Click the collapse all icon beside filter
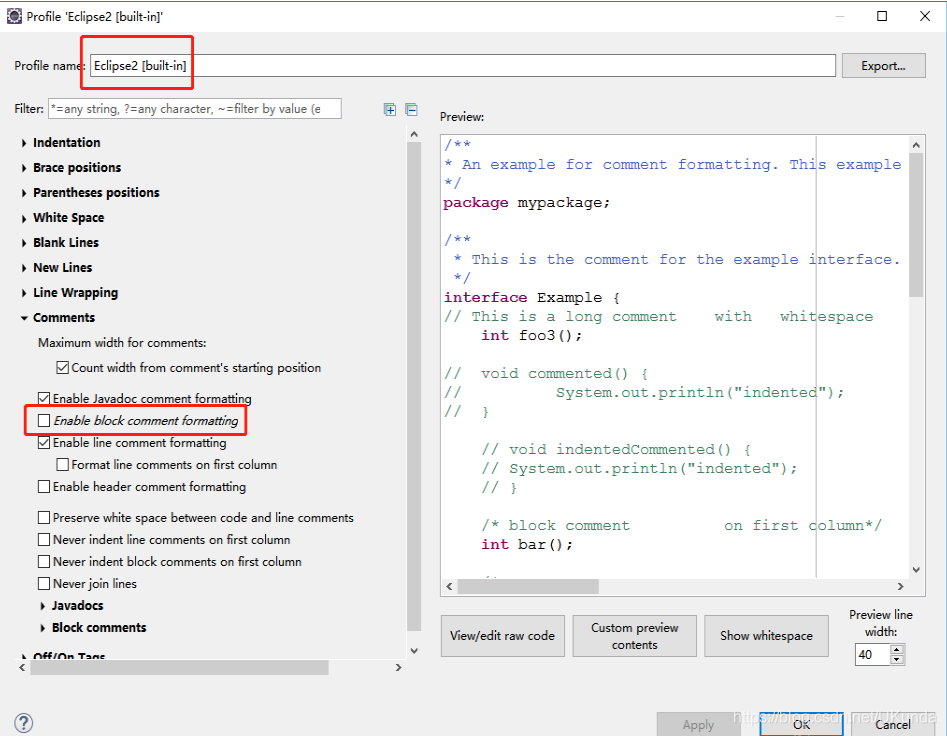 [x=411, y=110]
